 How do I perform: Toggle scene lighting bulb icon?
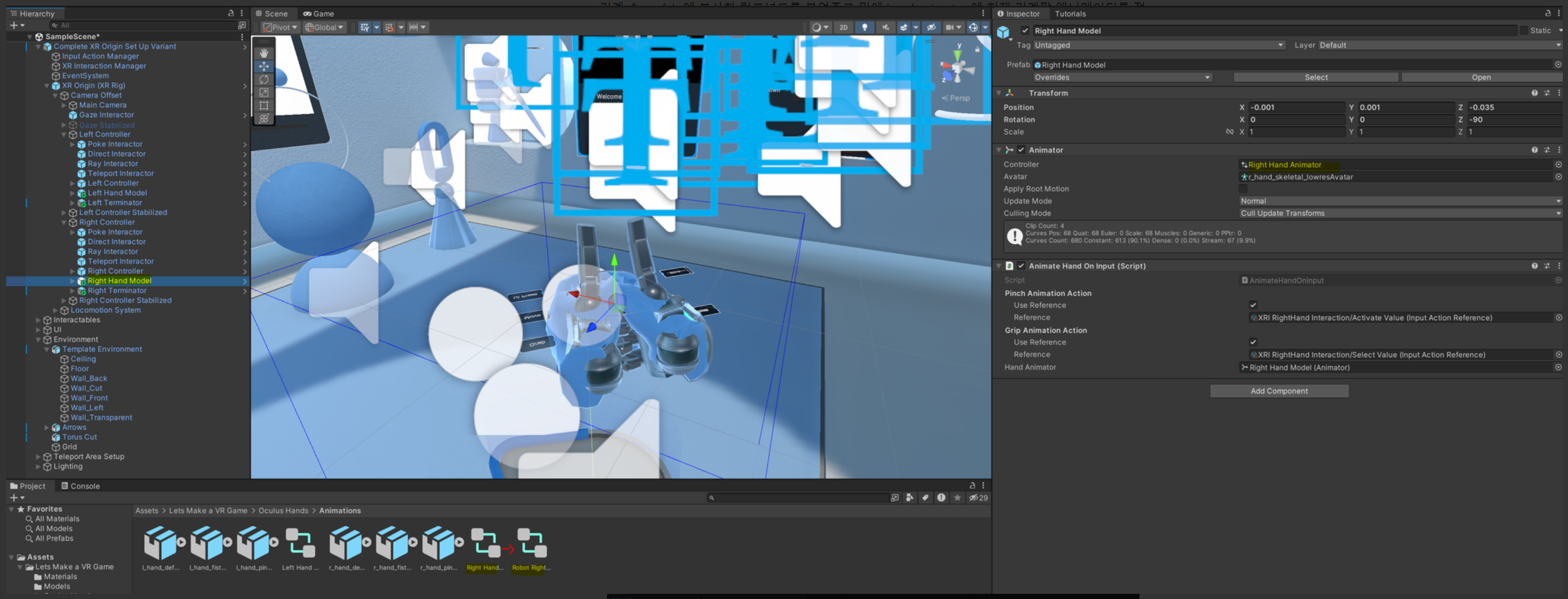tap(864, 28)
